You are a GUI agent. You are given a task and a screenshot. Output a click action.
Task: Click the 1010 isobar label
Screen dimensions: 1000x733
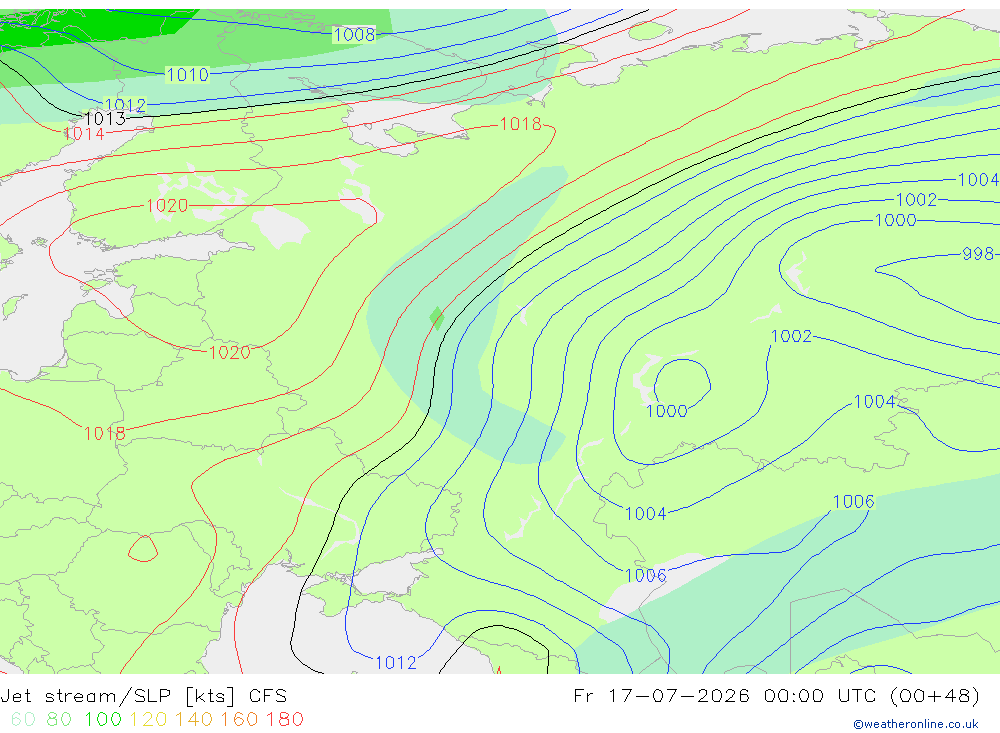tap(187, 75)
